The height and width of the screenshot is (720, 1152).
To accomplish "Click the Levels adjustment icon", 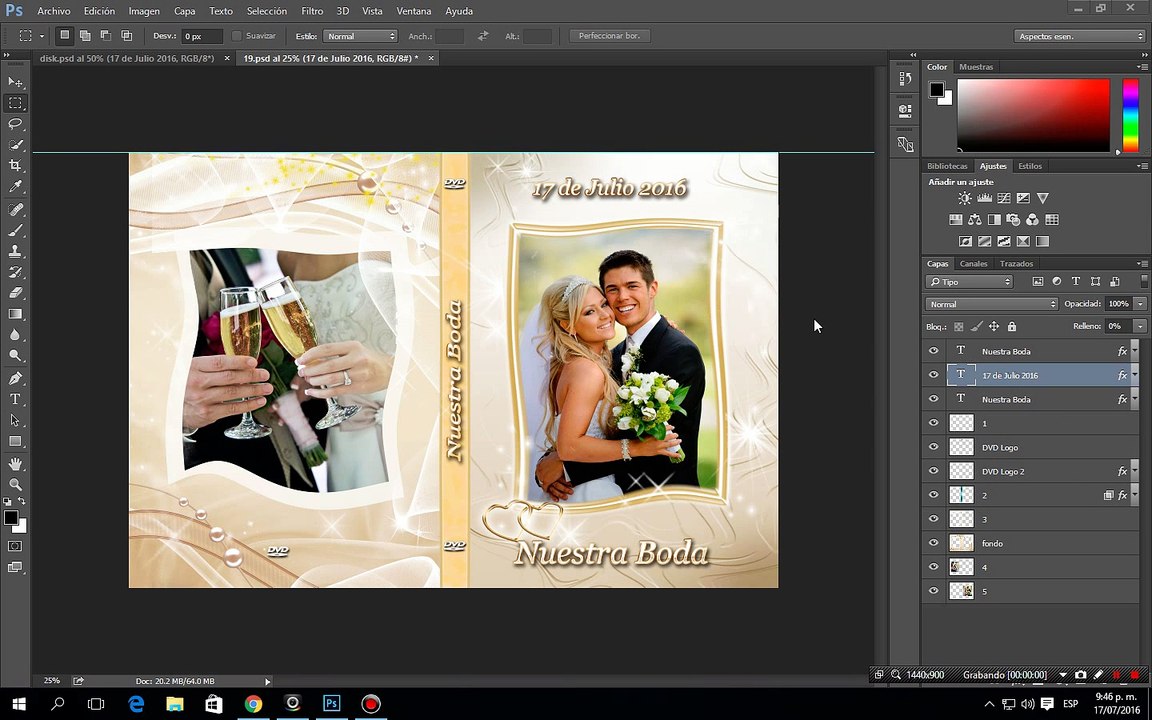I will [984, 198].
